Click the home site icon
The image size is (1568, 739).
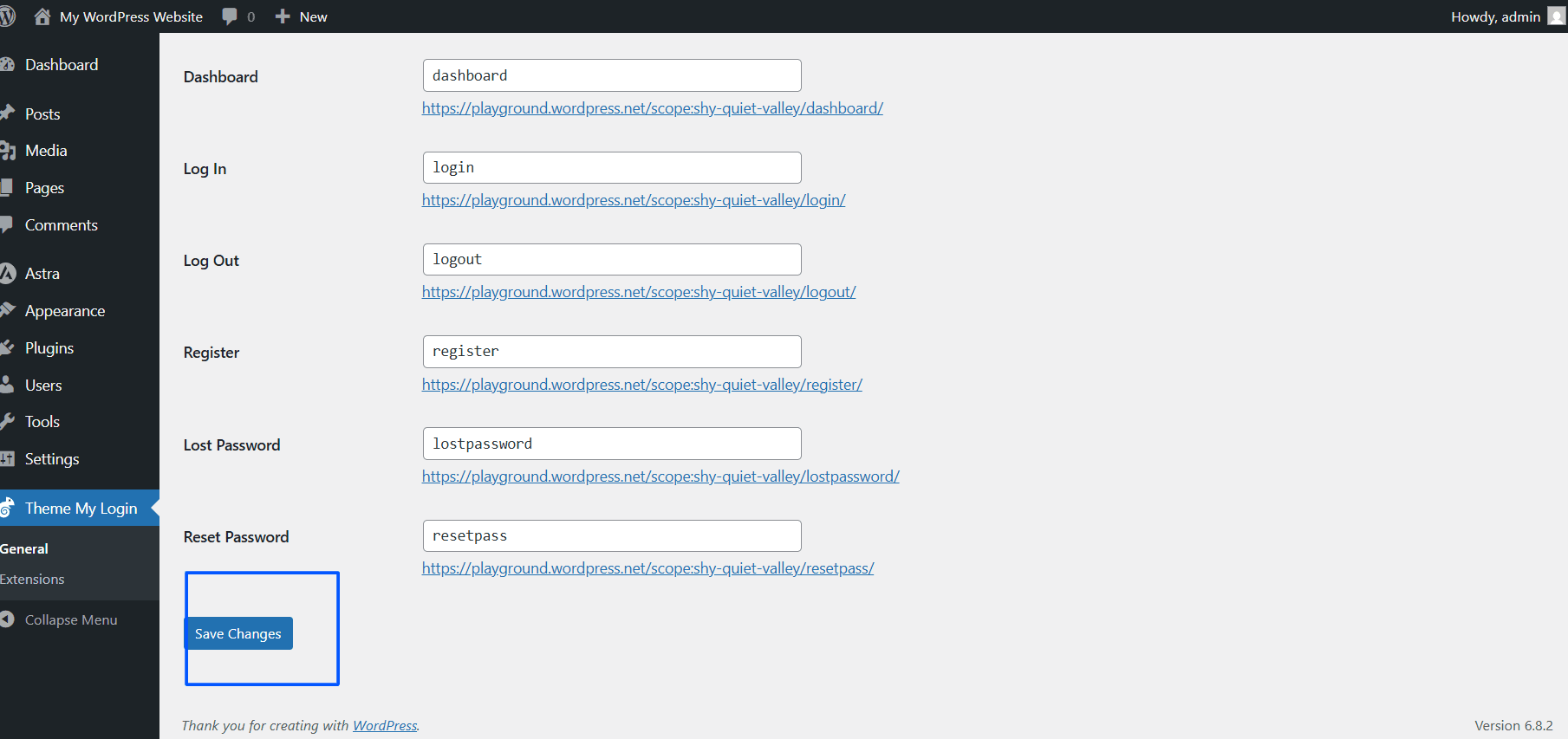click(42, 16)
